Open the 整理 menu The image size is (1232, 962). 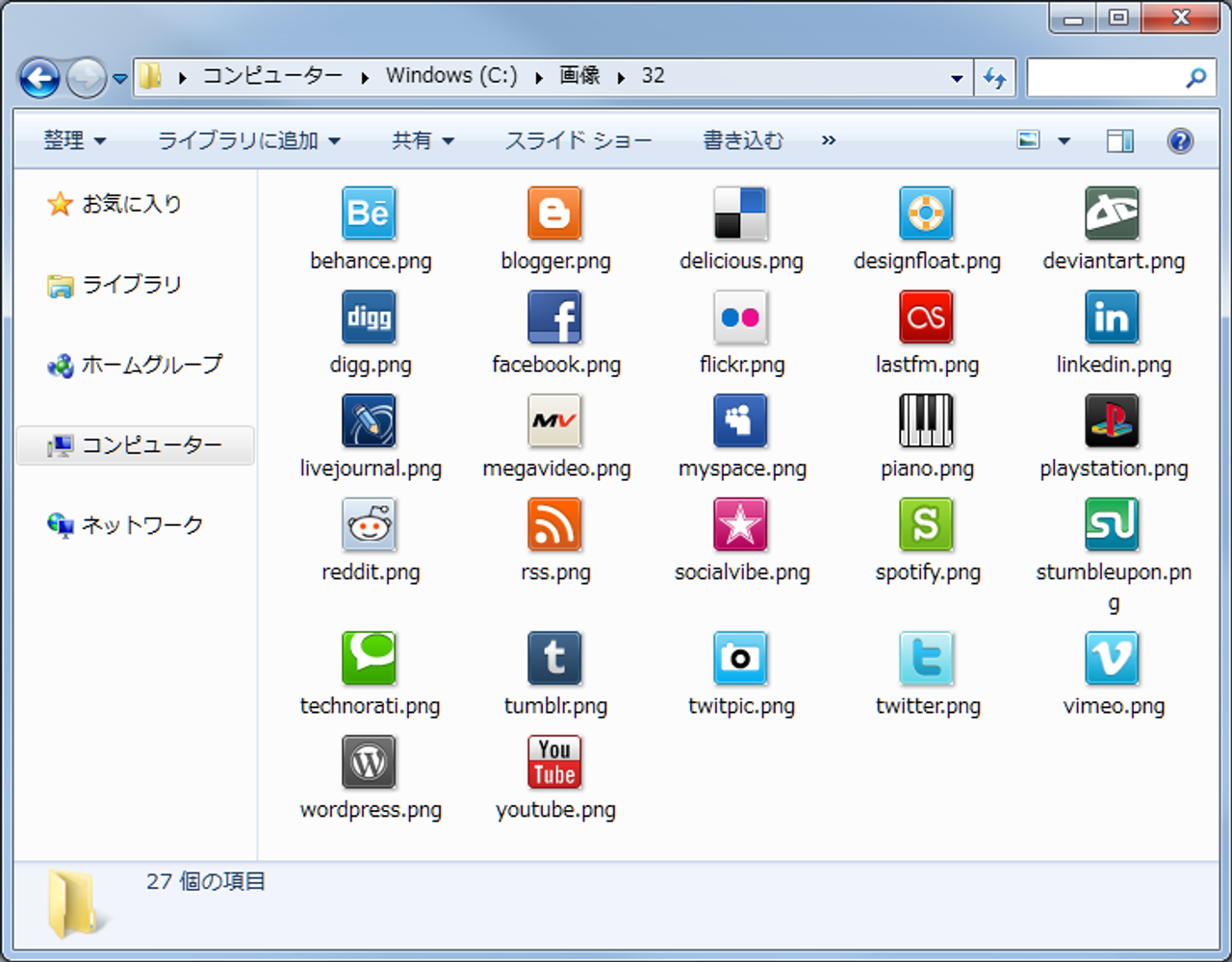[x=75, y=140]
